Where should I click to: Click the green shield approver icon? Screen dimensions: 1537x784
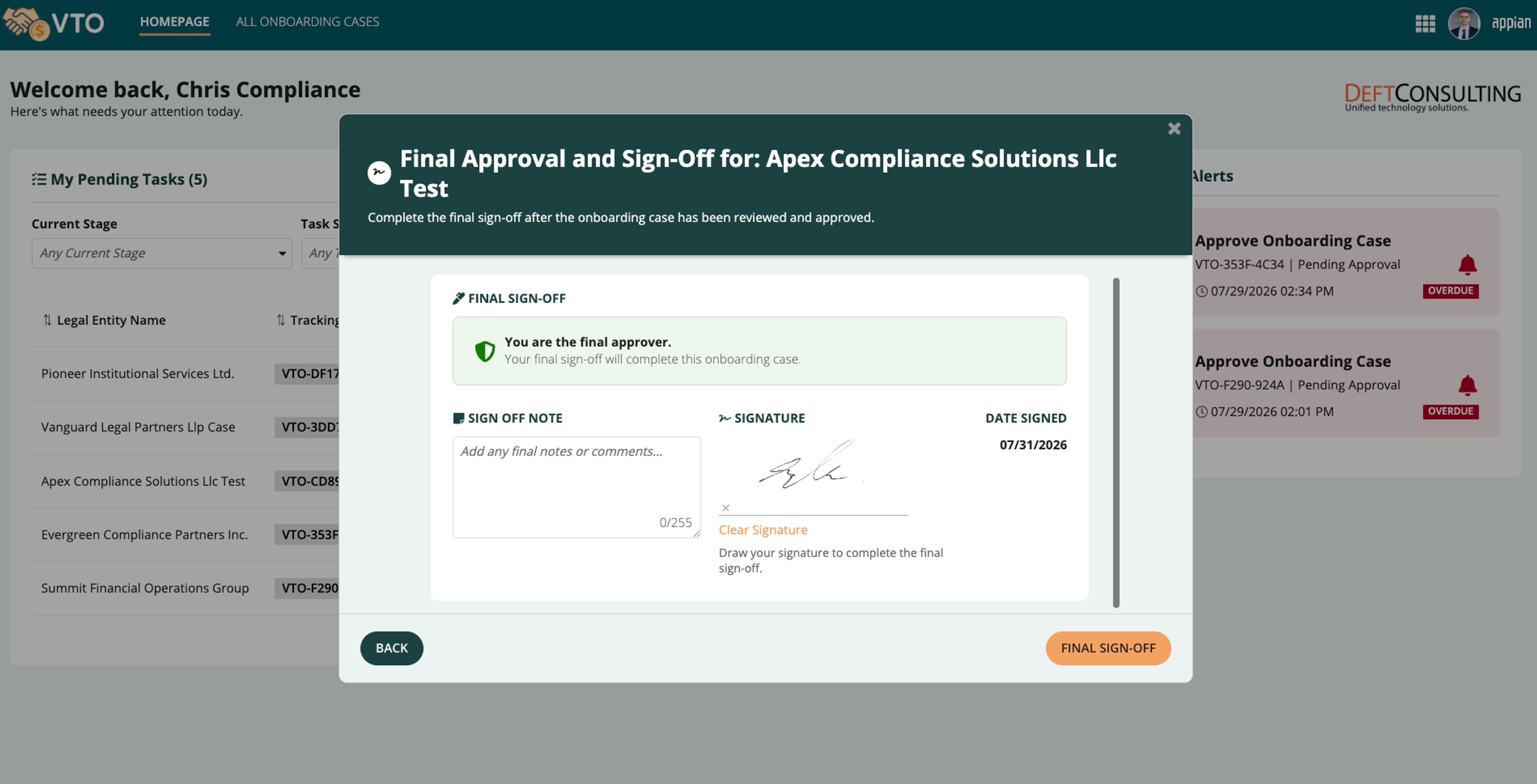pyautogui.click(x=484, y=351)
